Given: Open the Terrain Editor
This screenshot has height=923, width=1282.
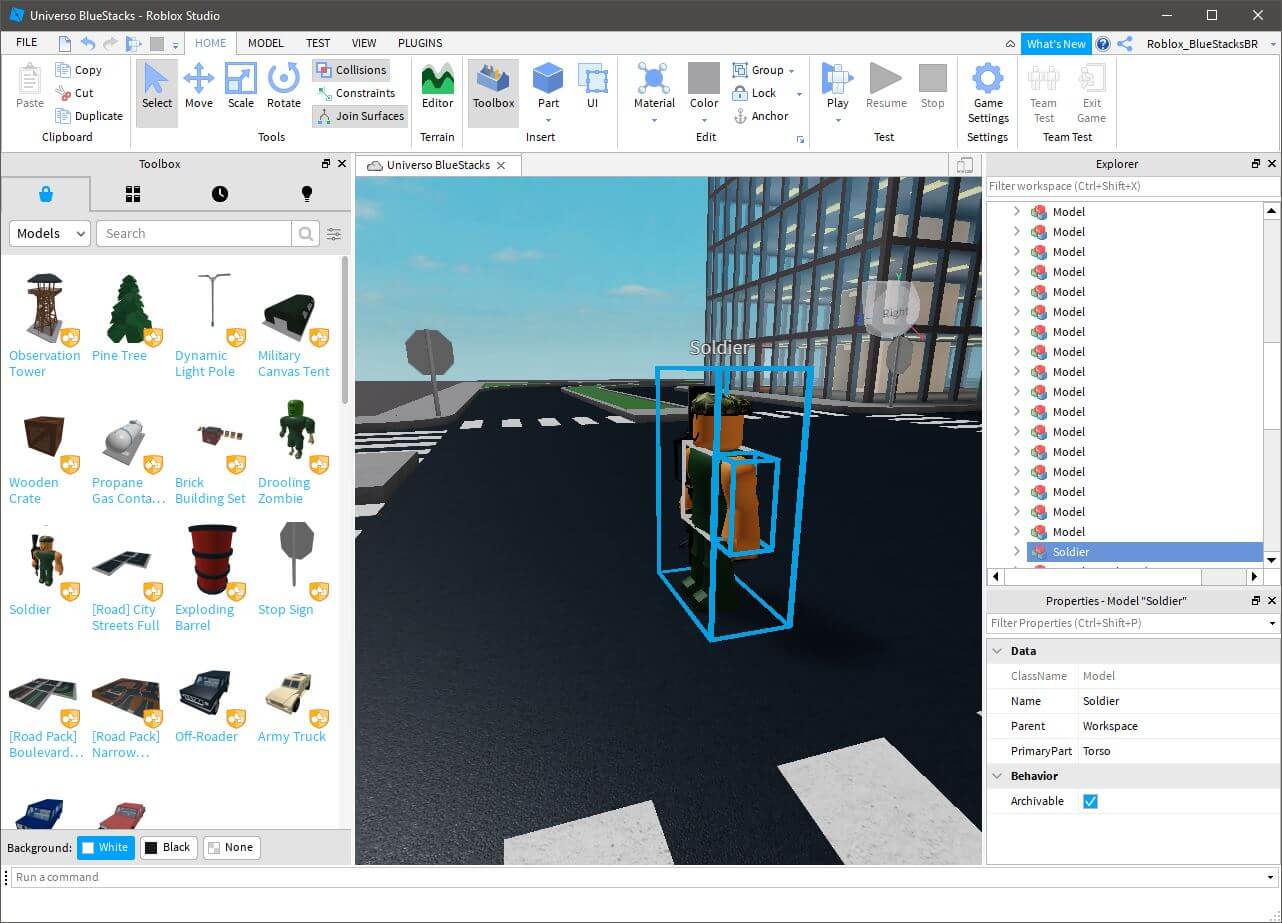Looking at the screenshot, I should click(437, 86).
